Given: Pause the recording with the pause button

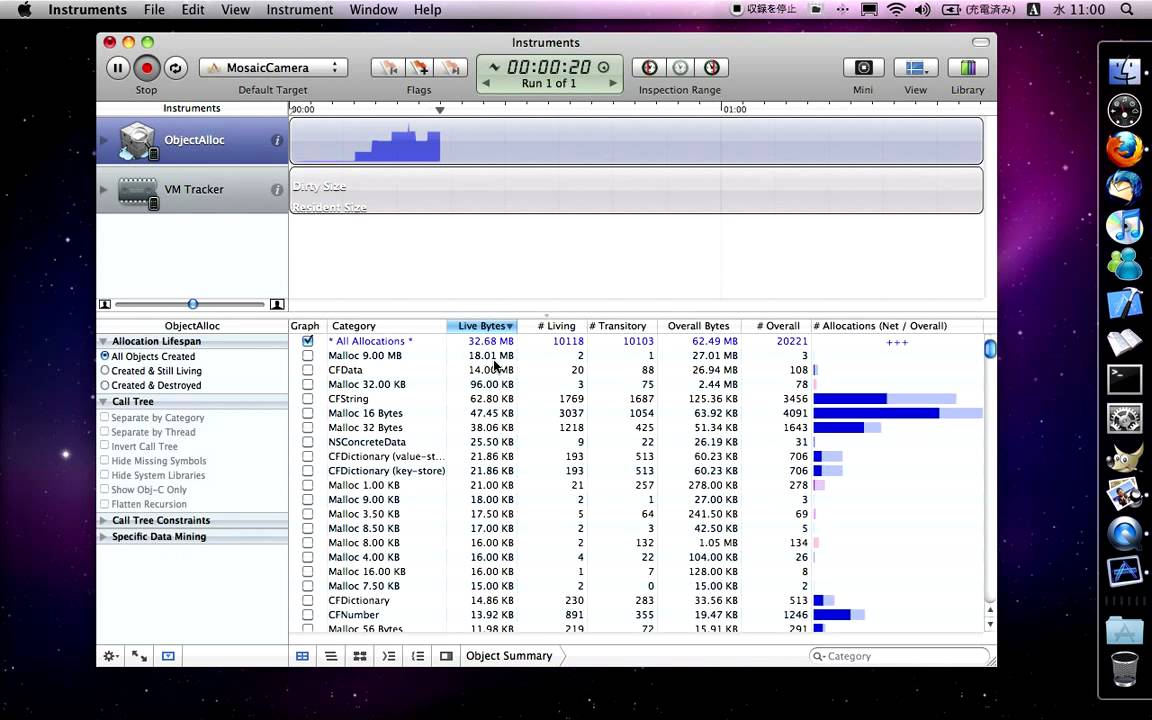Looking at the screenshot, I should (118, 68).
